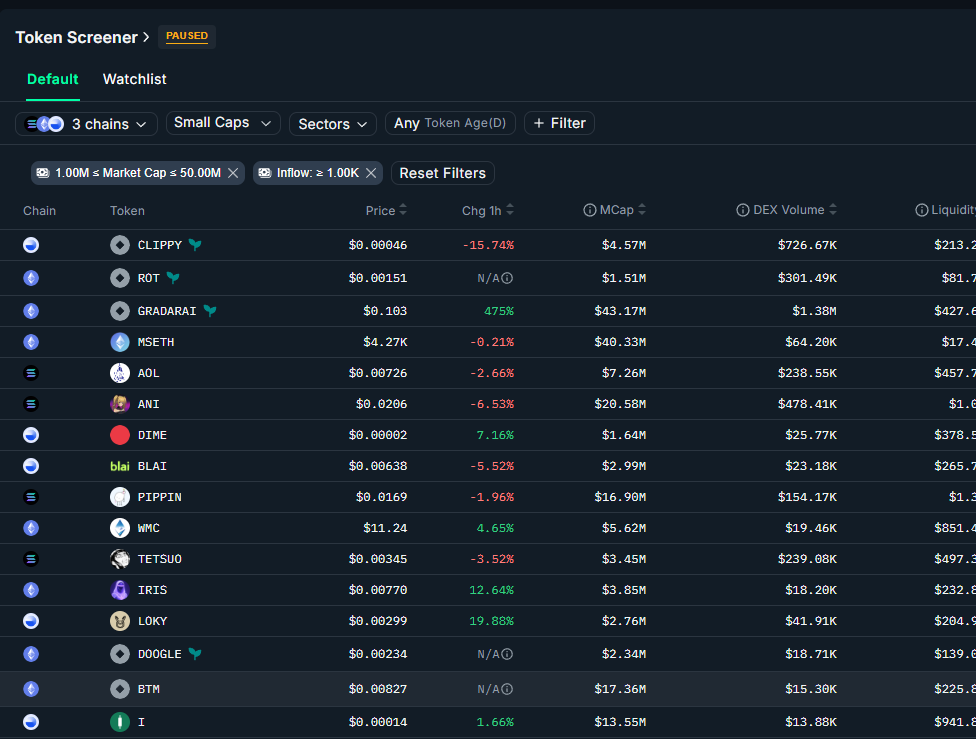976x739 pixels.
Task: Click the sprout icon next to GRADARAI
Action: pos(210,311)
